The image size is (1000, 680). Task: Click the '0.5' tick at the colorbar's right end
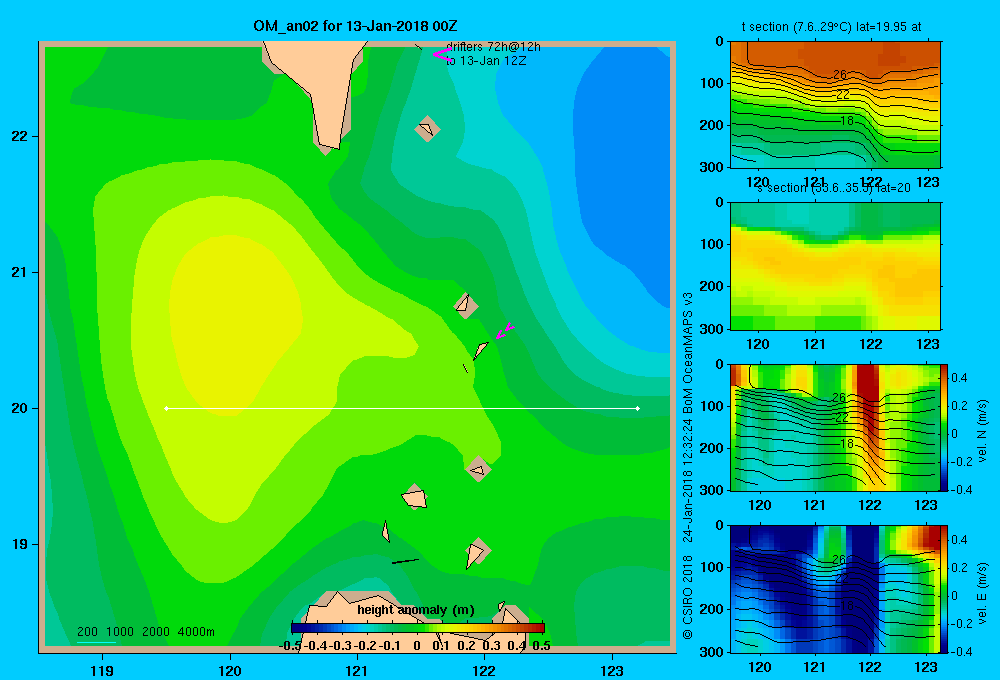(541, 646)
